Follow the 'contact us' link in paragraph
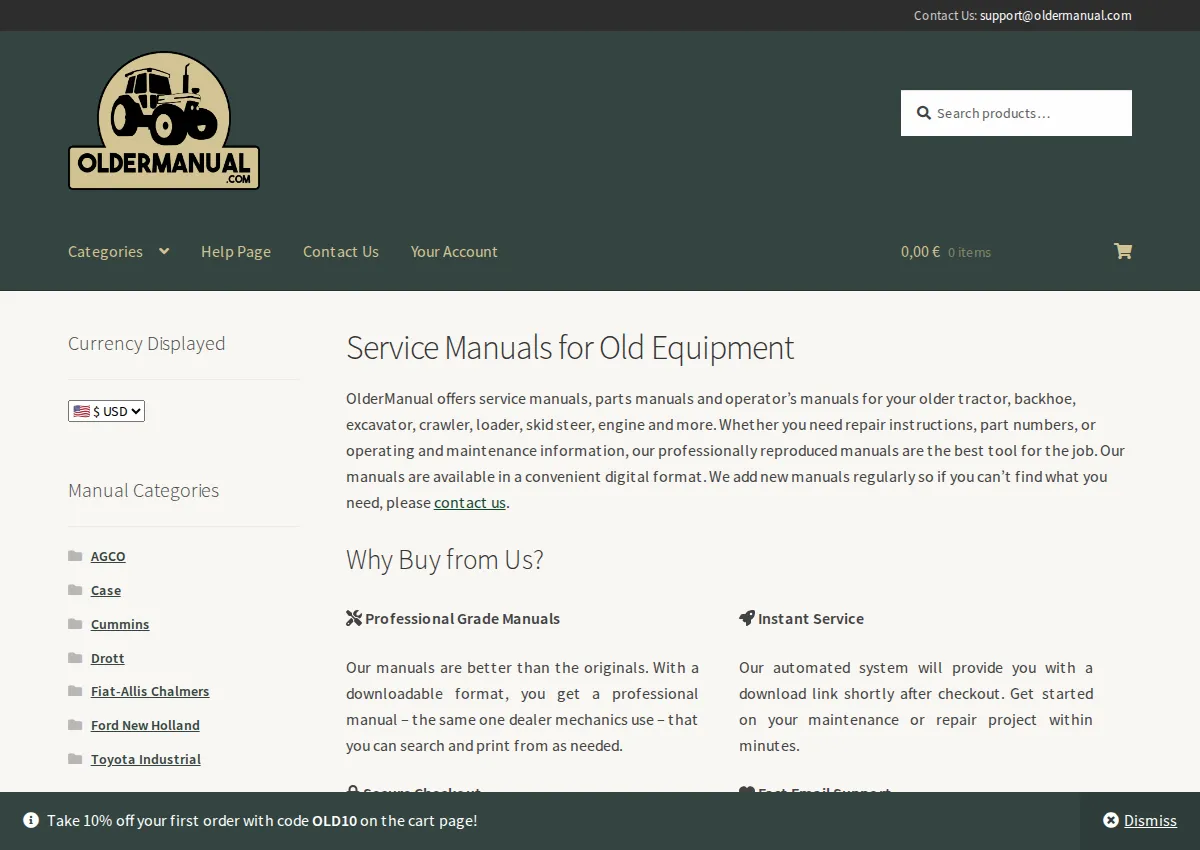Screen dimensions: 1200x850 pyautogui.click(x=470, y=502)
